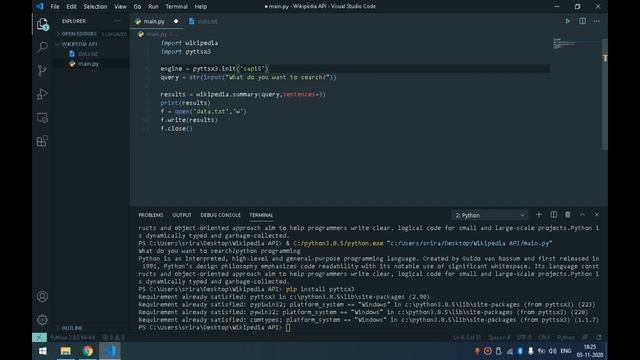Click the VS Code logo in title bar
Viewport: 640px width, 360px height.
tap(40, 6)
